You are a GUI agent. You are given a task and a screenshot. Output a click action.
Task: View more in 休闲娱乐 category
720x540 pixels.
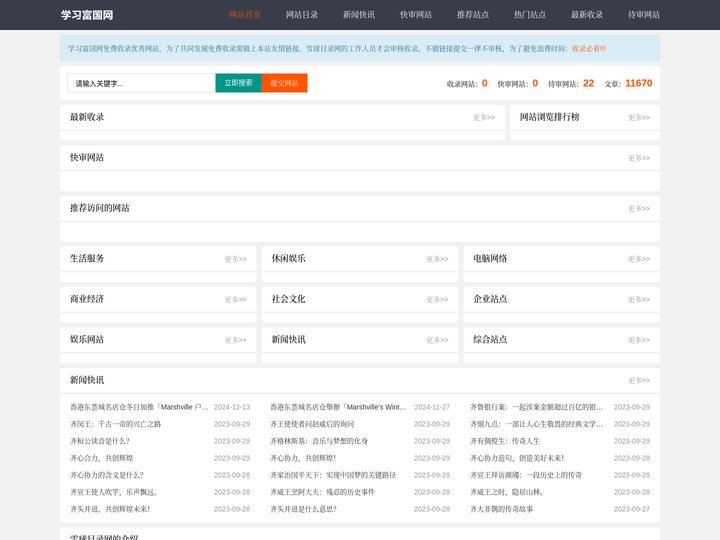[x=437, y=259]
